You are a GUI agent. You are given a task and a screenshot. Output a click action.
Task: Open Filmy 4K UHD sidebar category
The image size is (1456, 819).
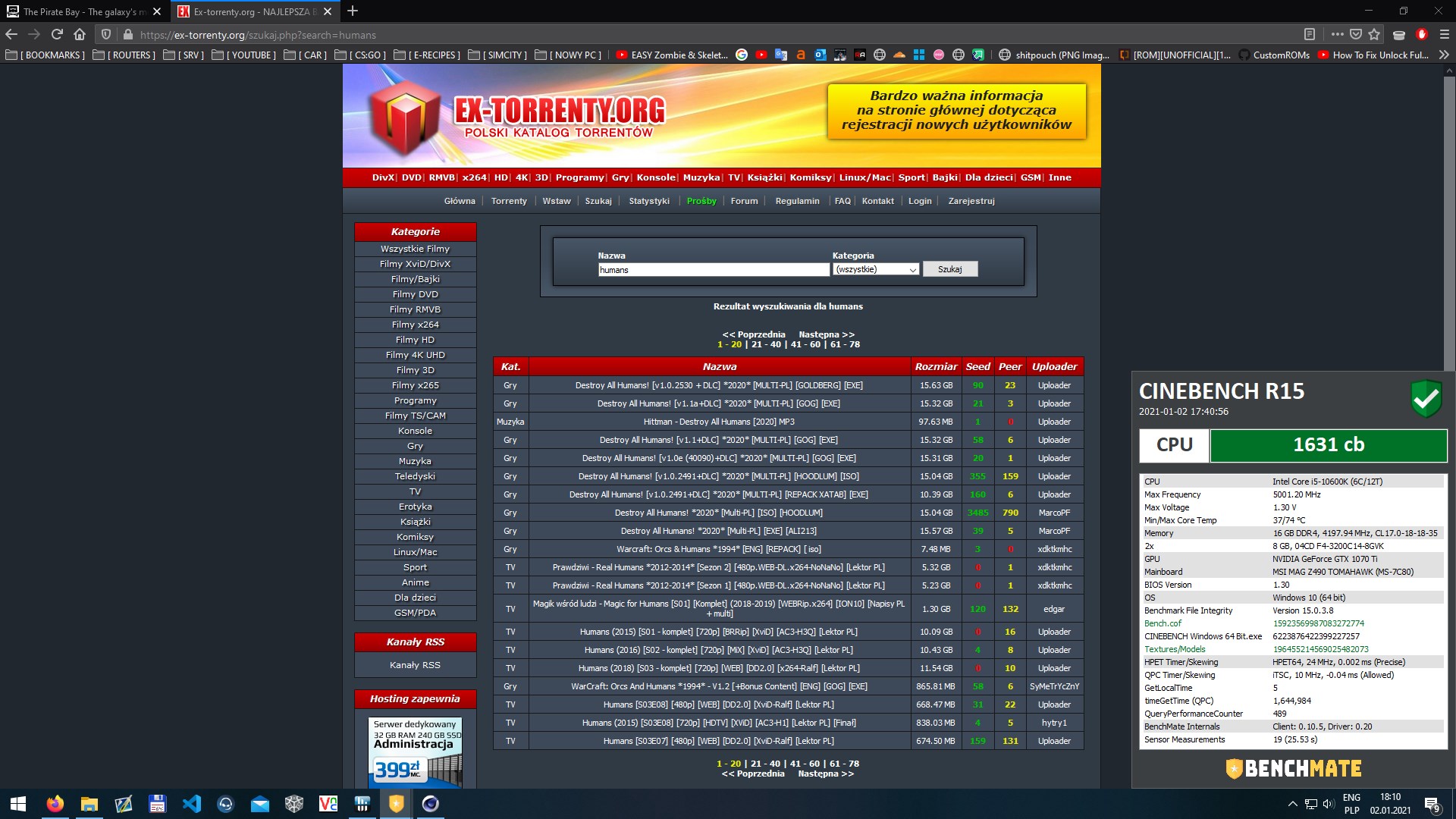(x=415, y=355)
